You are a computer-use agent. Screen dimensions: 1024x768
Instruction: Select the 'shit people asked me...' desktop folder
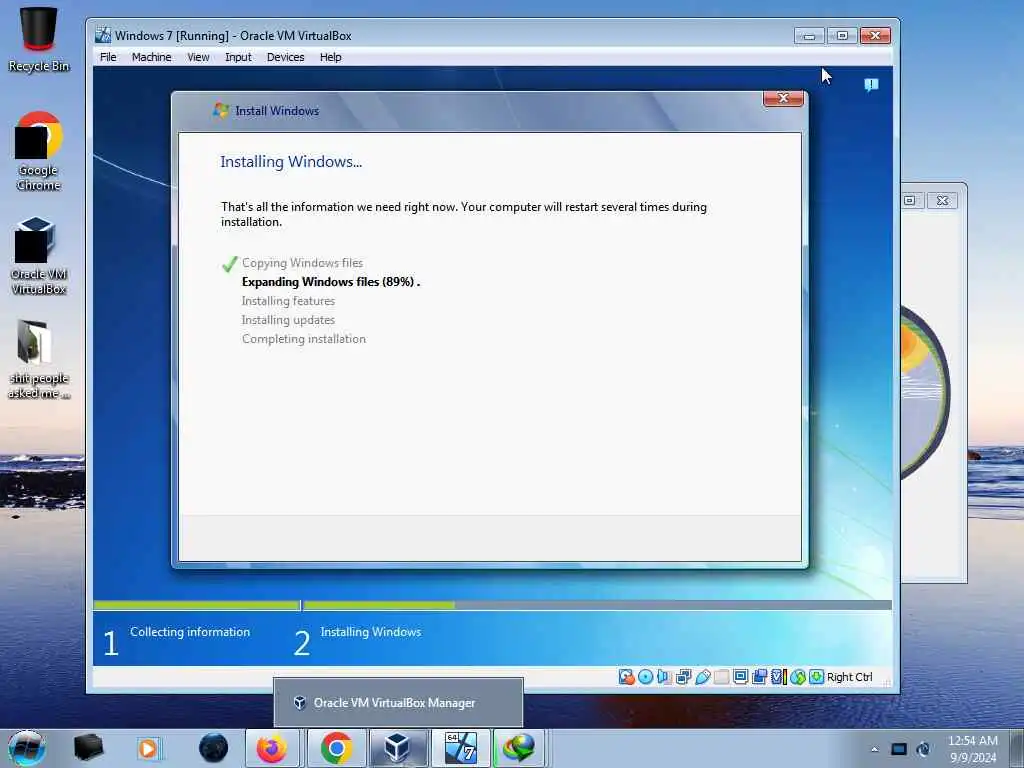[39, 359]
